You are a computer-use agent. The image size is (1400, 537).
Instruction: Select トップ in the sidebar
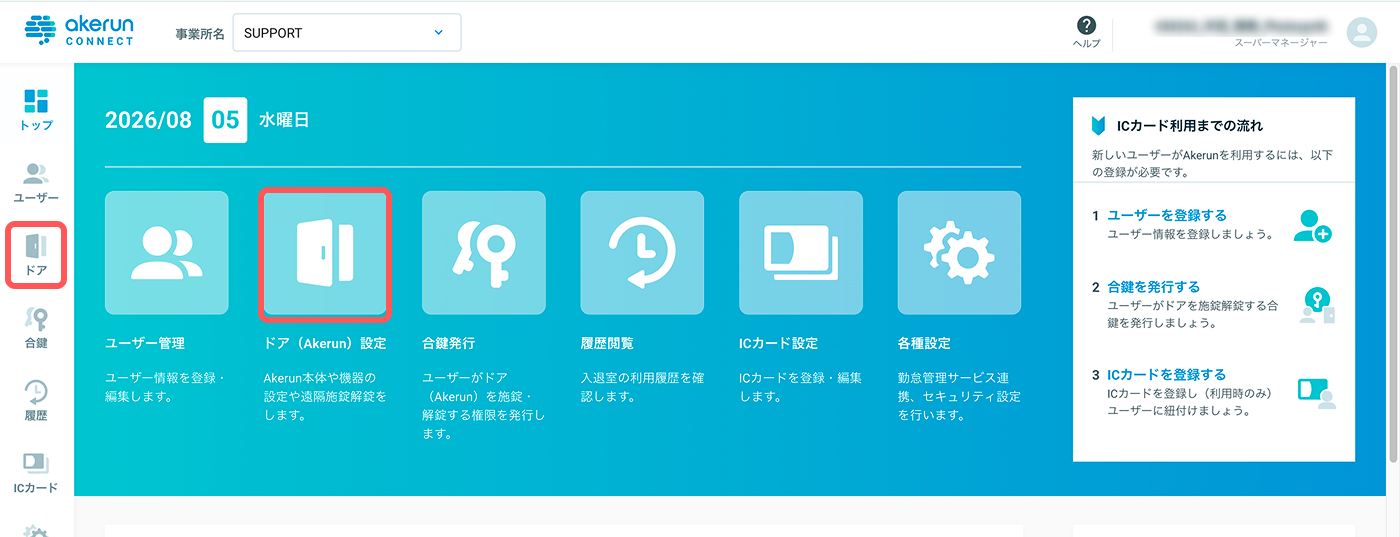[x=36, y=110]
